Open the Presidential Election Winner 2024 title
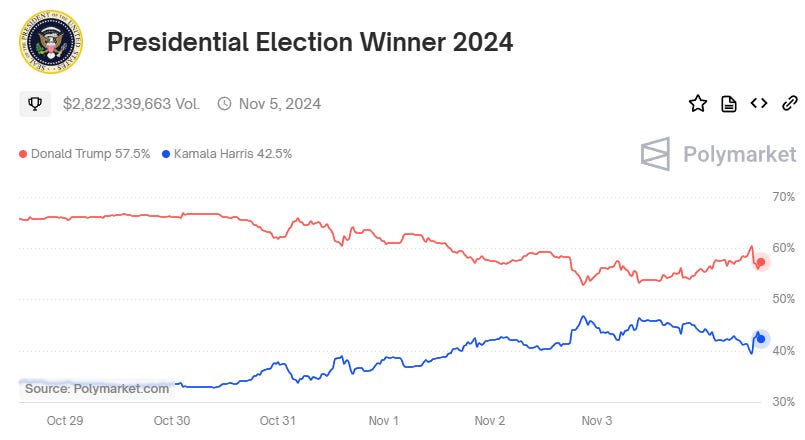The image size is (805, 440). [309, 42]
